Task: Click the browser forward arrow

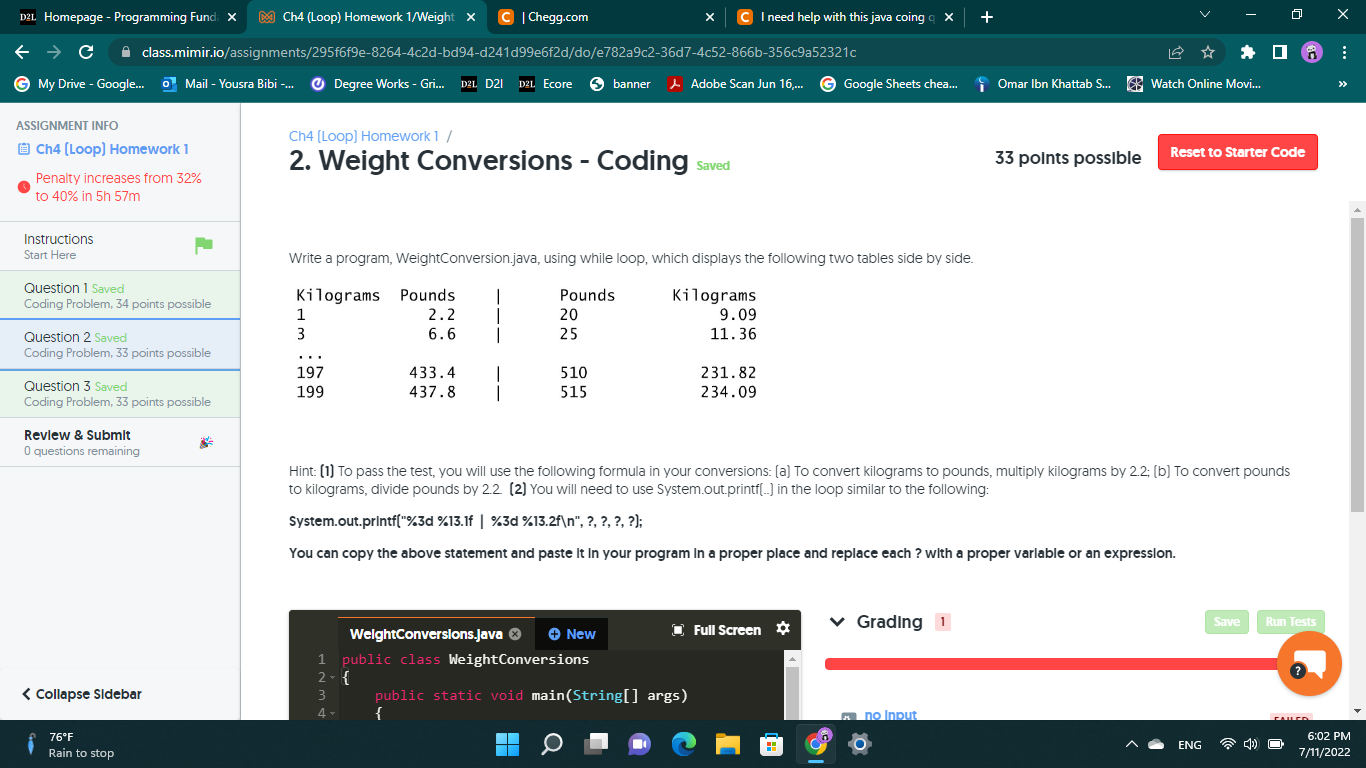Action: click(x=53, y=52)
